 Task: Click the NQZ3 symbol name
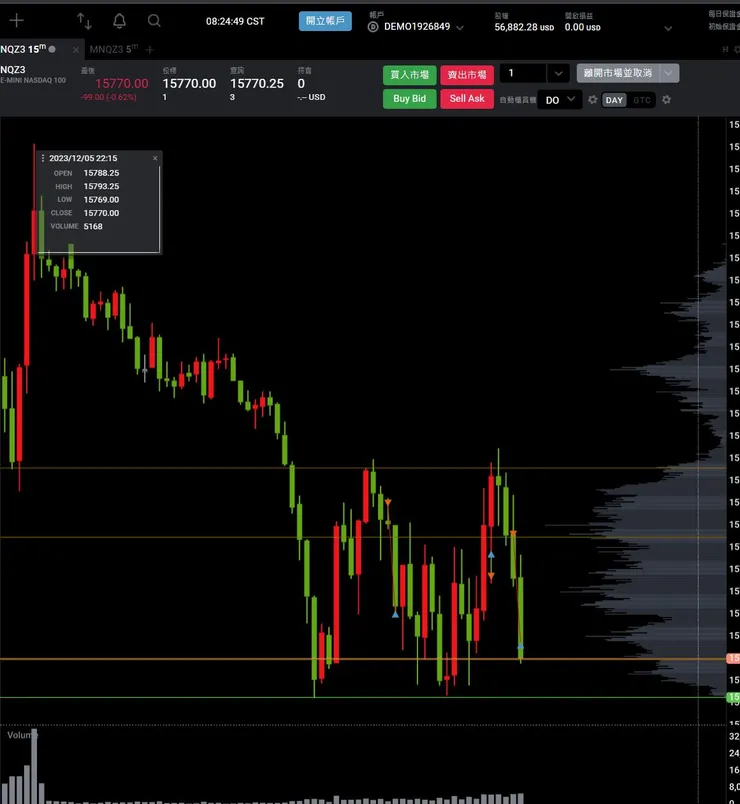(13, 70)
